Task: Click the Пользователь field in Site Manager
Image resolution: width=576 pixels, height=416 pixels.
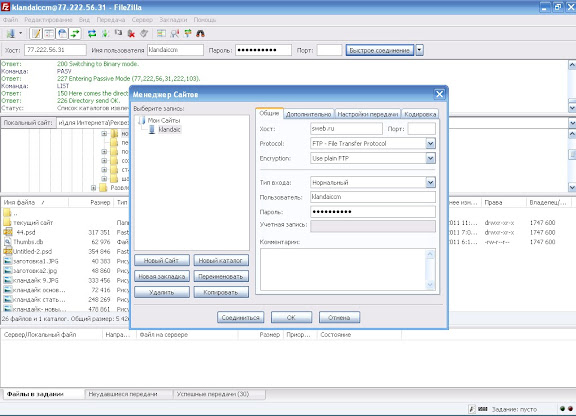Action: click(x=373, y=197)
